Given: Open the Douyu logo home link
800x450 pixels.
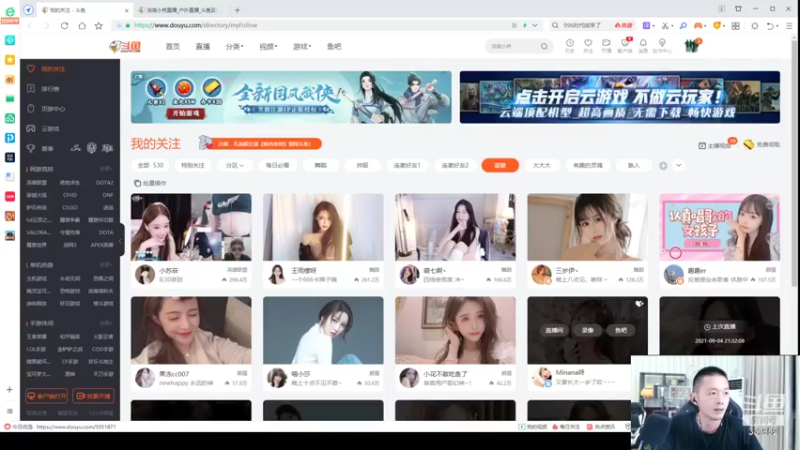Looking at the screenshot, I should point(126,46).
